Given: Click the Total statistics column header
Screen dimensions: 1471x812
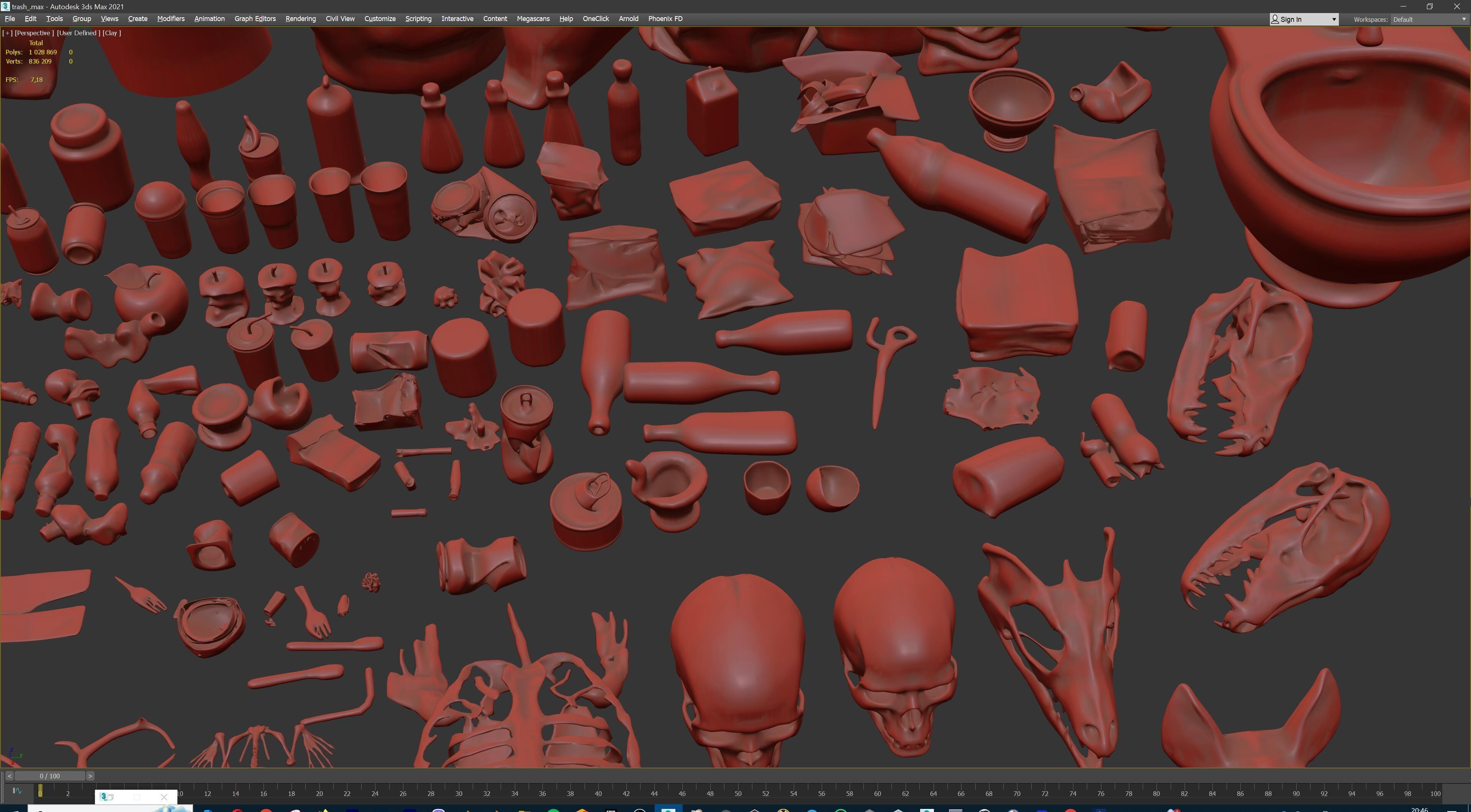Looking at the screenshot, I should pyautogui.click(x=36, y=43).
